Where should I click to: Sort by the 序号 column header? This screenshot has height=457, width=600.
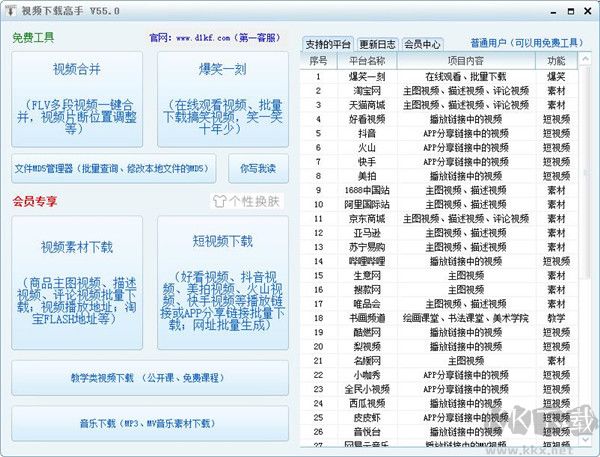tap(318, 60)
